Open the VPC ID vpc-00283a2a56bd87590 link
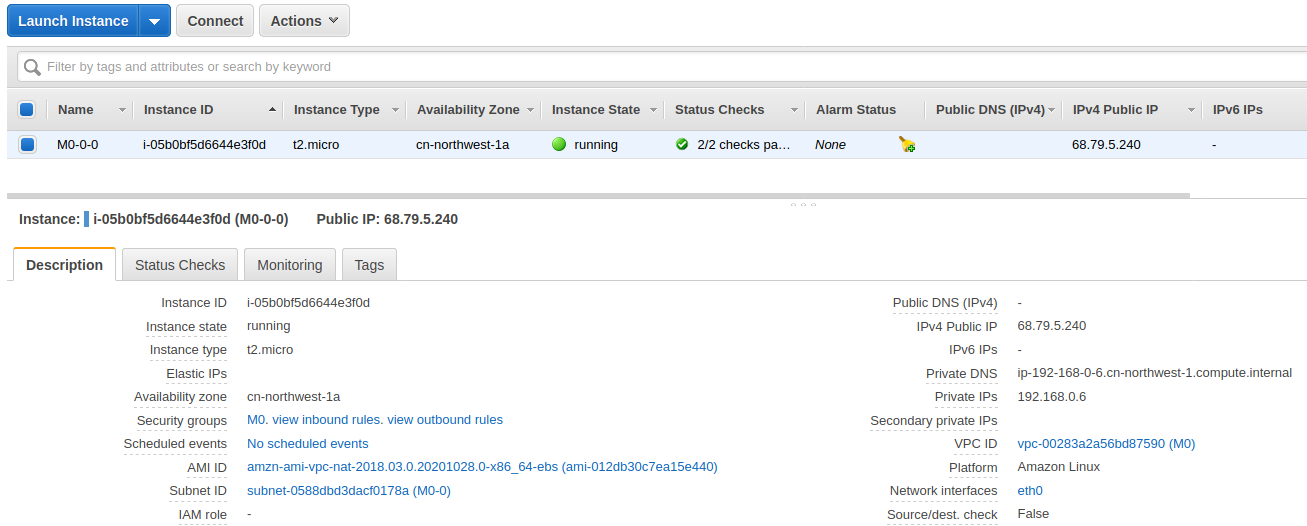Screen dimensions: 1307x526 1105,444
